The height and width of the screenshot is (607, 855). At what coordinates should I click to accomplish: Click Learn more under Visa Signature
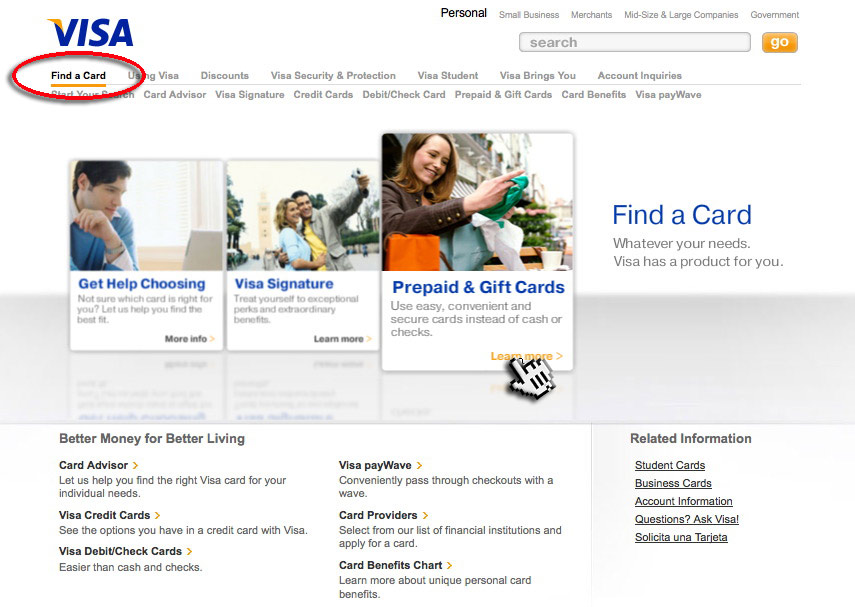(342, 339)
